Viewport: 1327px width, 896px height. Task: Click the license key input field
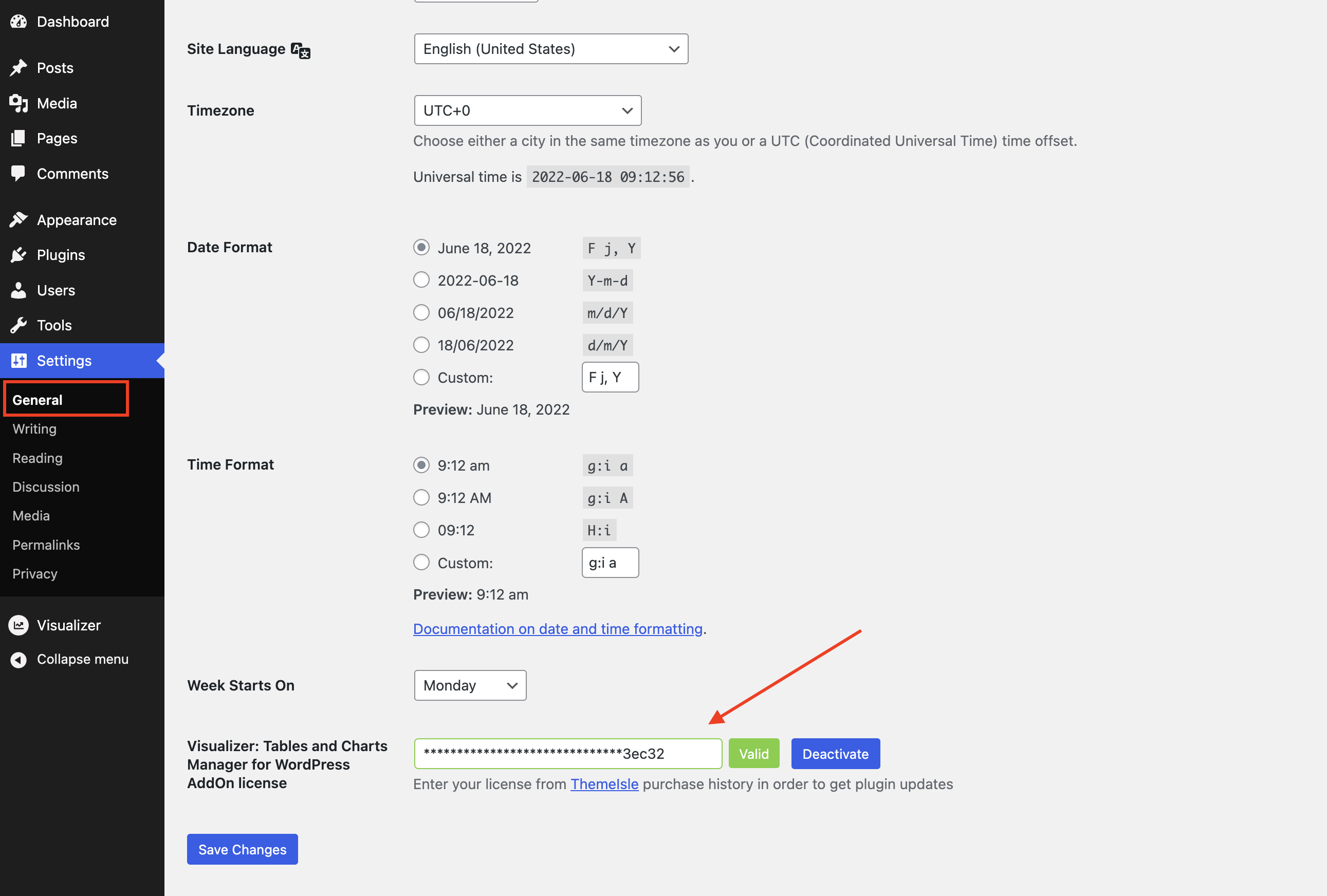point(567,753)
